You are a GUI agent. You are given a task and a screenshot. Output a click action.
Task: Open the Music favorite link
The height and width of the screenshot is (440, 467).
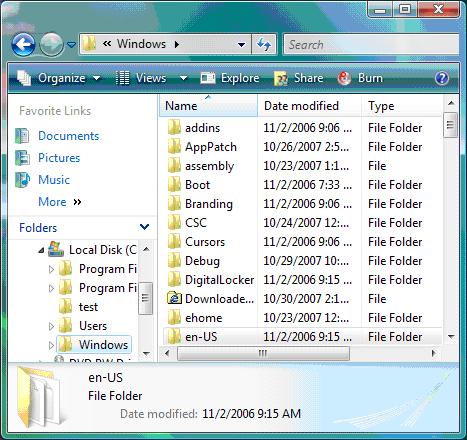point(54,180)
